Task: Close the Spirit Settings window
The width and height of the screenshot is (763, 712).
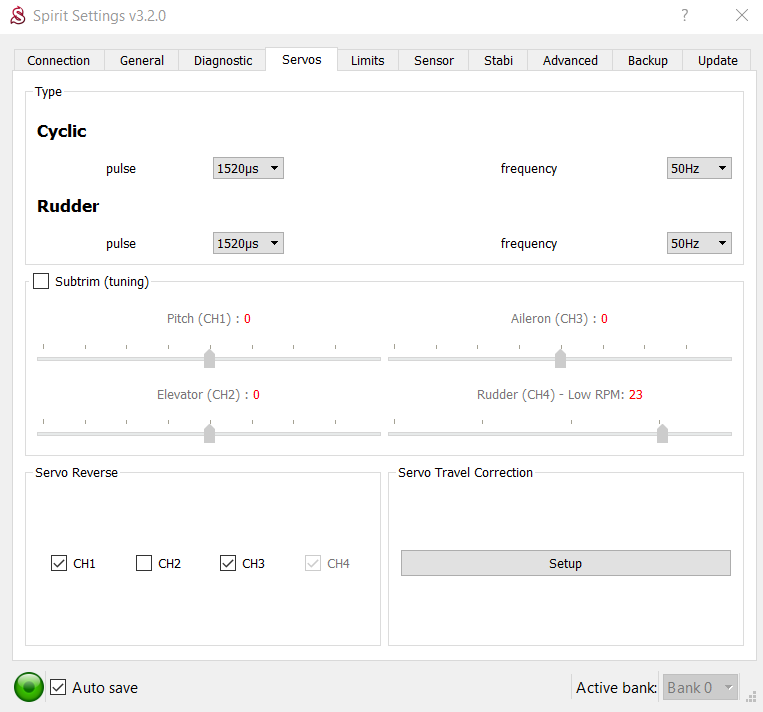Action: pyautogui.click(x=741, y=15)
